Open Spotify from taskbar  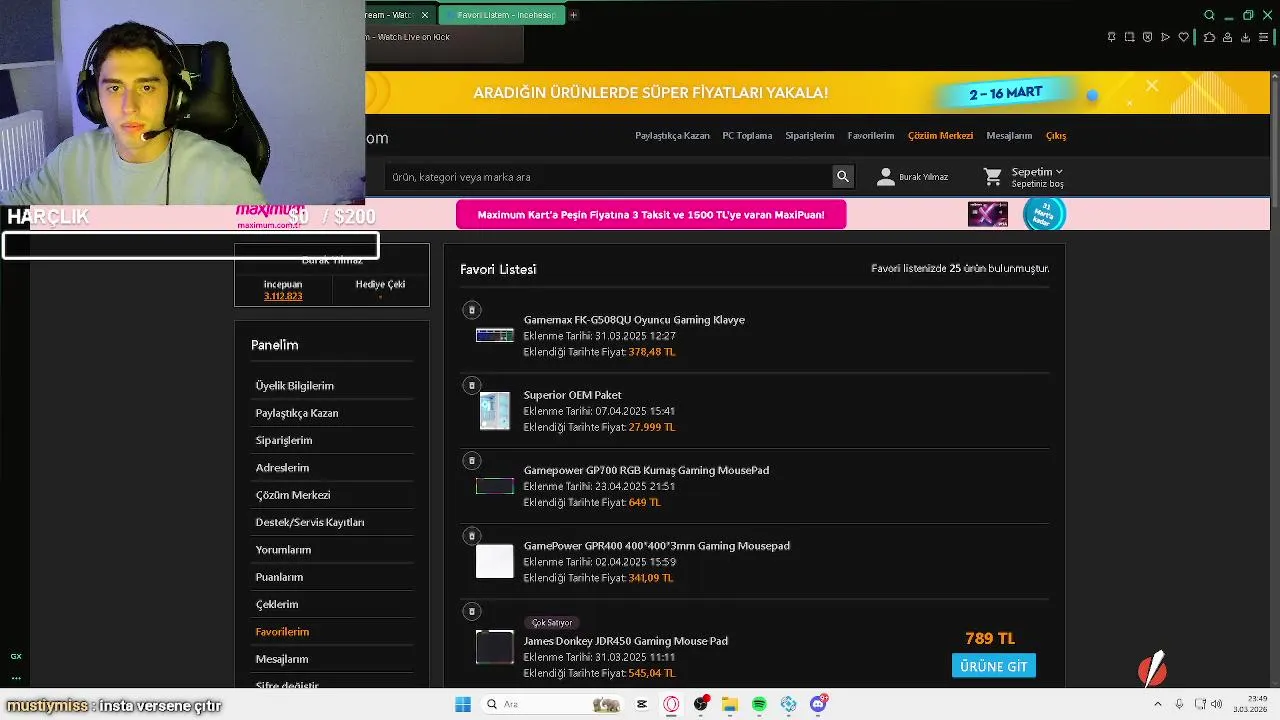759,704
